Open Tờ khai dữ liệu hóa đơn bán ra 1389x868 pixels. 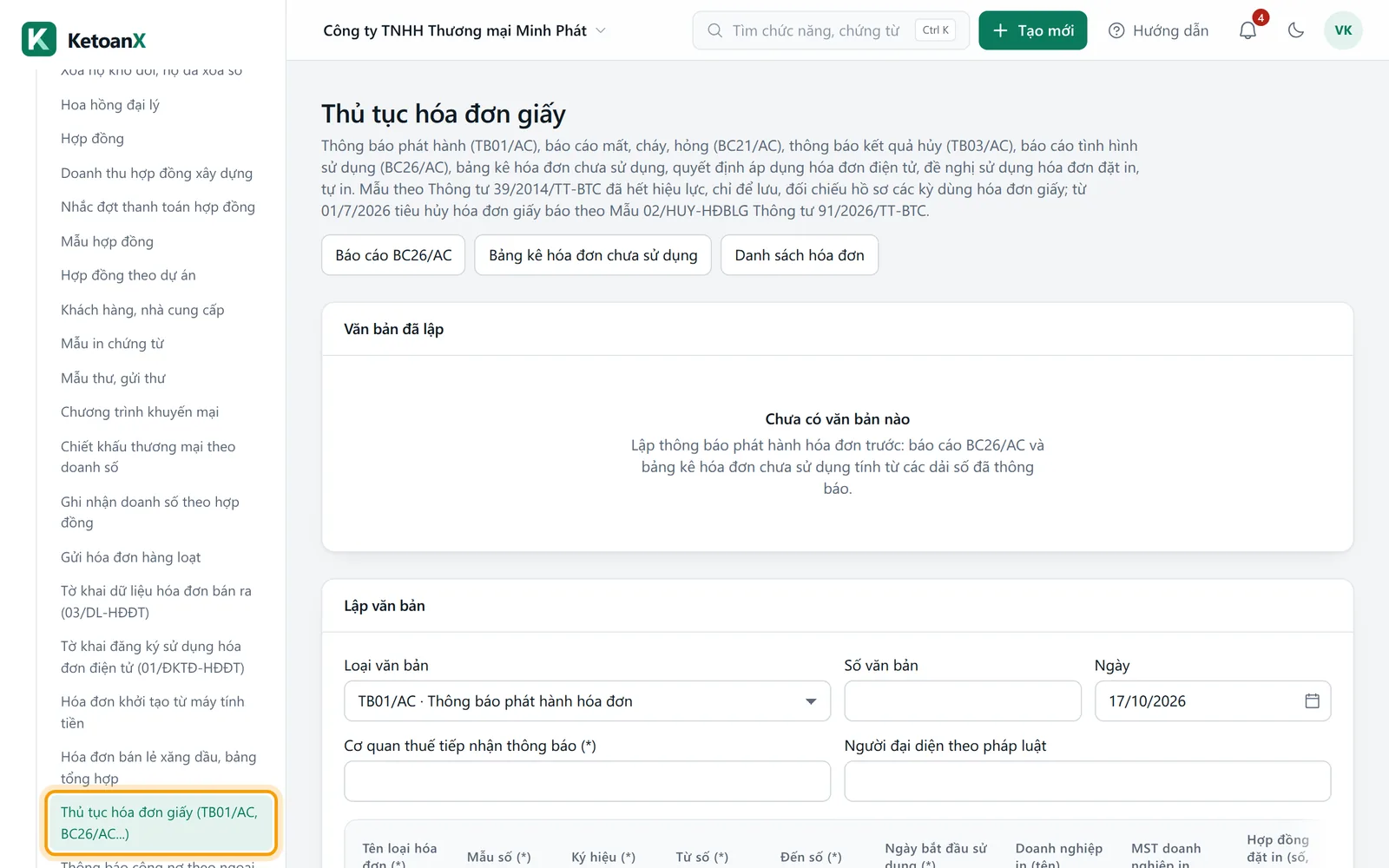155,602
